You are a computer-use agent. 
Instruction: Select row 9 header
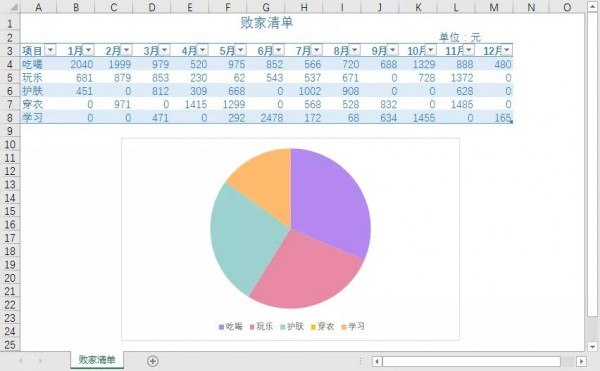tap(10, 131)
